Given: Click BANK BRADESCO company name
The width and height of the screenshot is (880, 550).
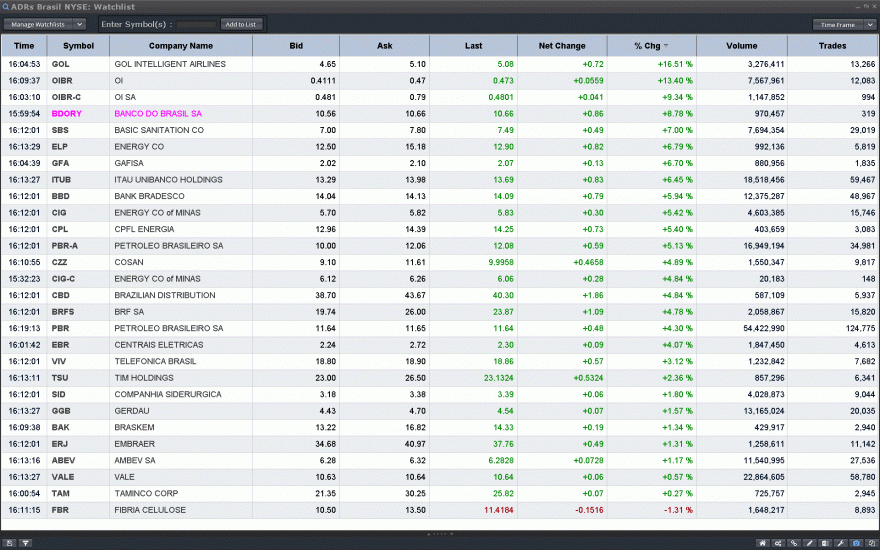Looking at the screenshot, I should pos(149,196).
